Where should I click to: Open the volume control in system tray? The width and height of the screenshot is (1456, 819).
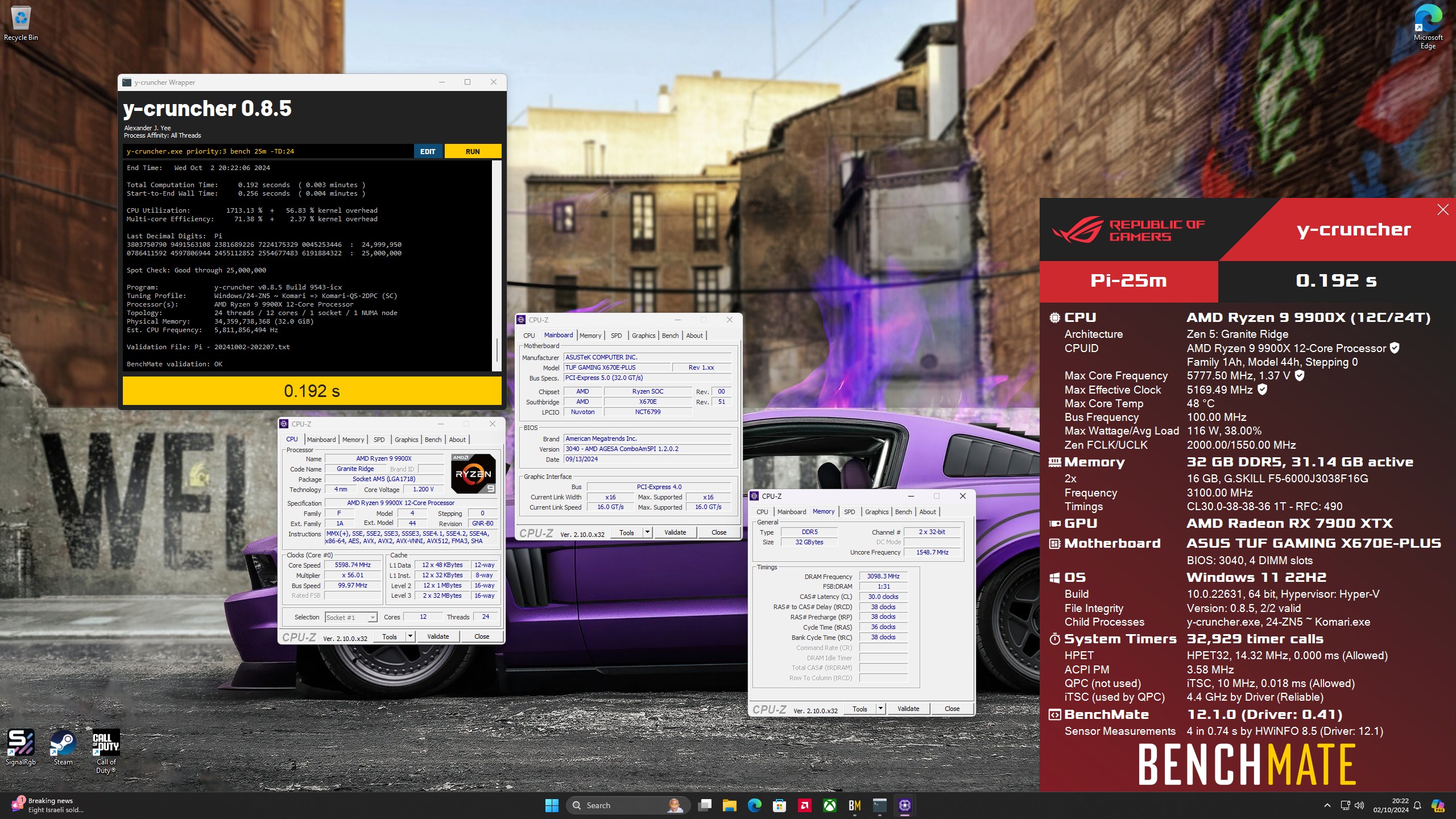click(1359, 805)
